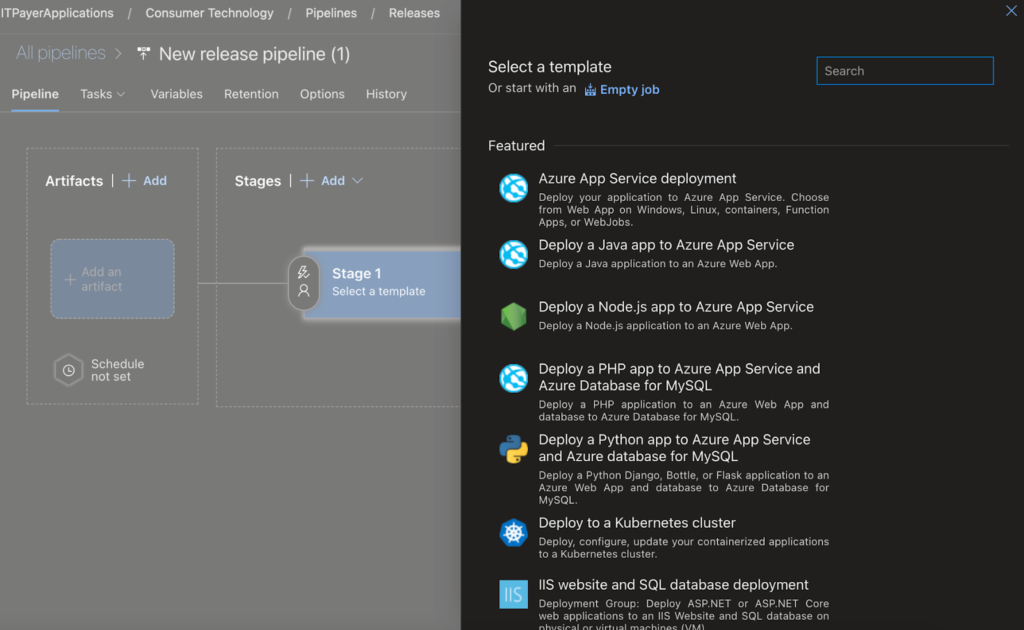Click the plus icon in Add an artifact
This screenshot has width=1024, height=630.
(71, 279)
